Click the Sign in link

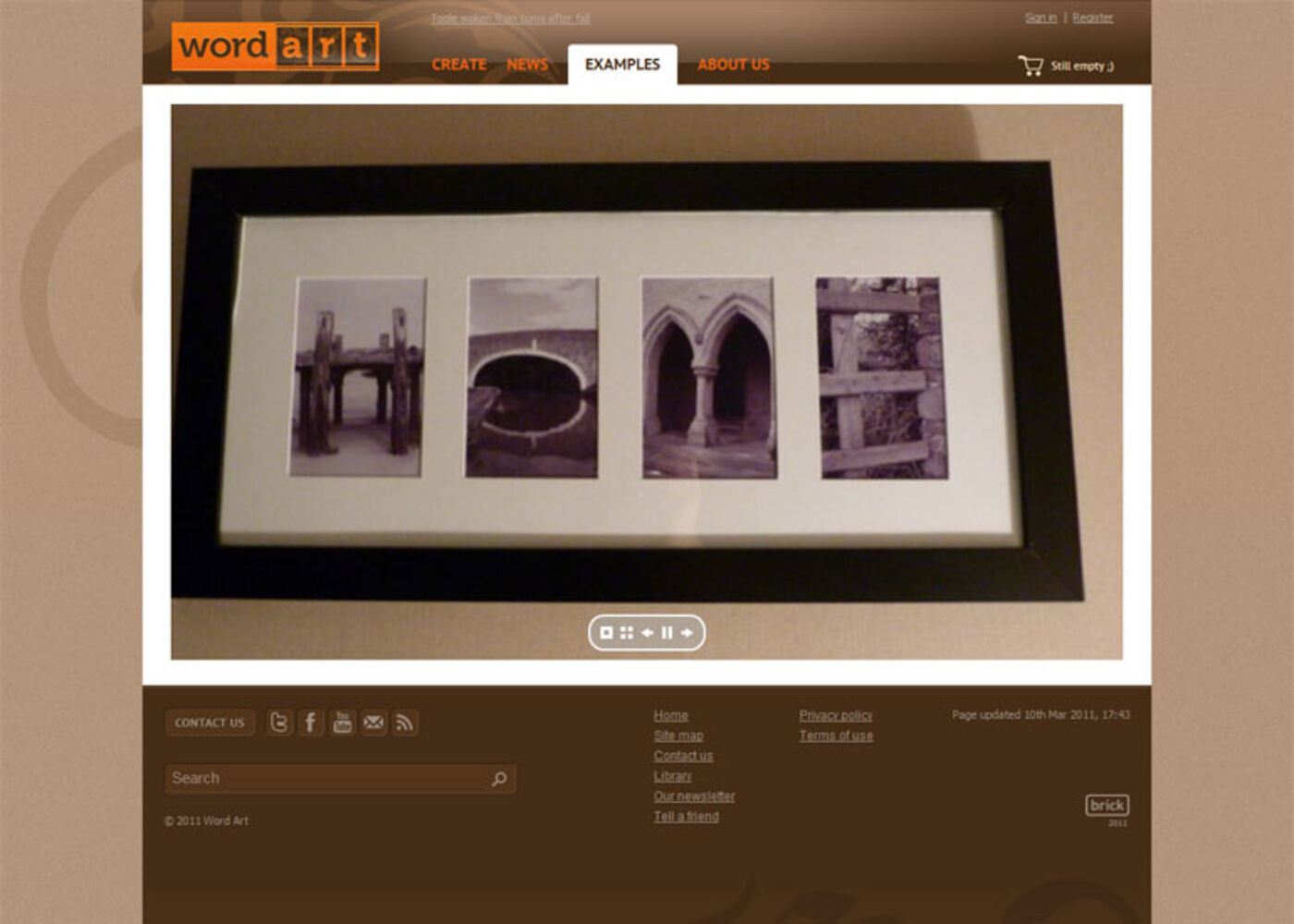1040,18
